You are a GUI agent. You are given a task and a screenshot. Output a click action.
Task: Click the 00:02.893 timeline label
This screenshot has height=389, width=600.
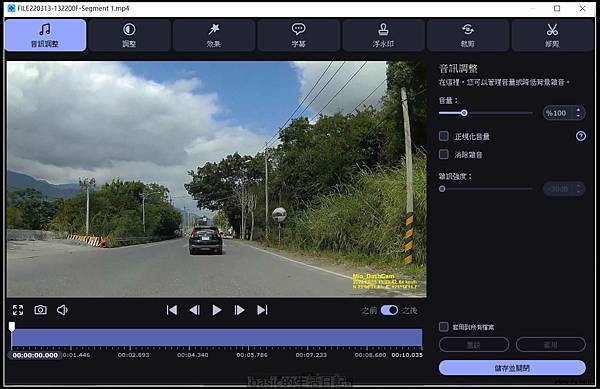tap(133, 355)
